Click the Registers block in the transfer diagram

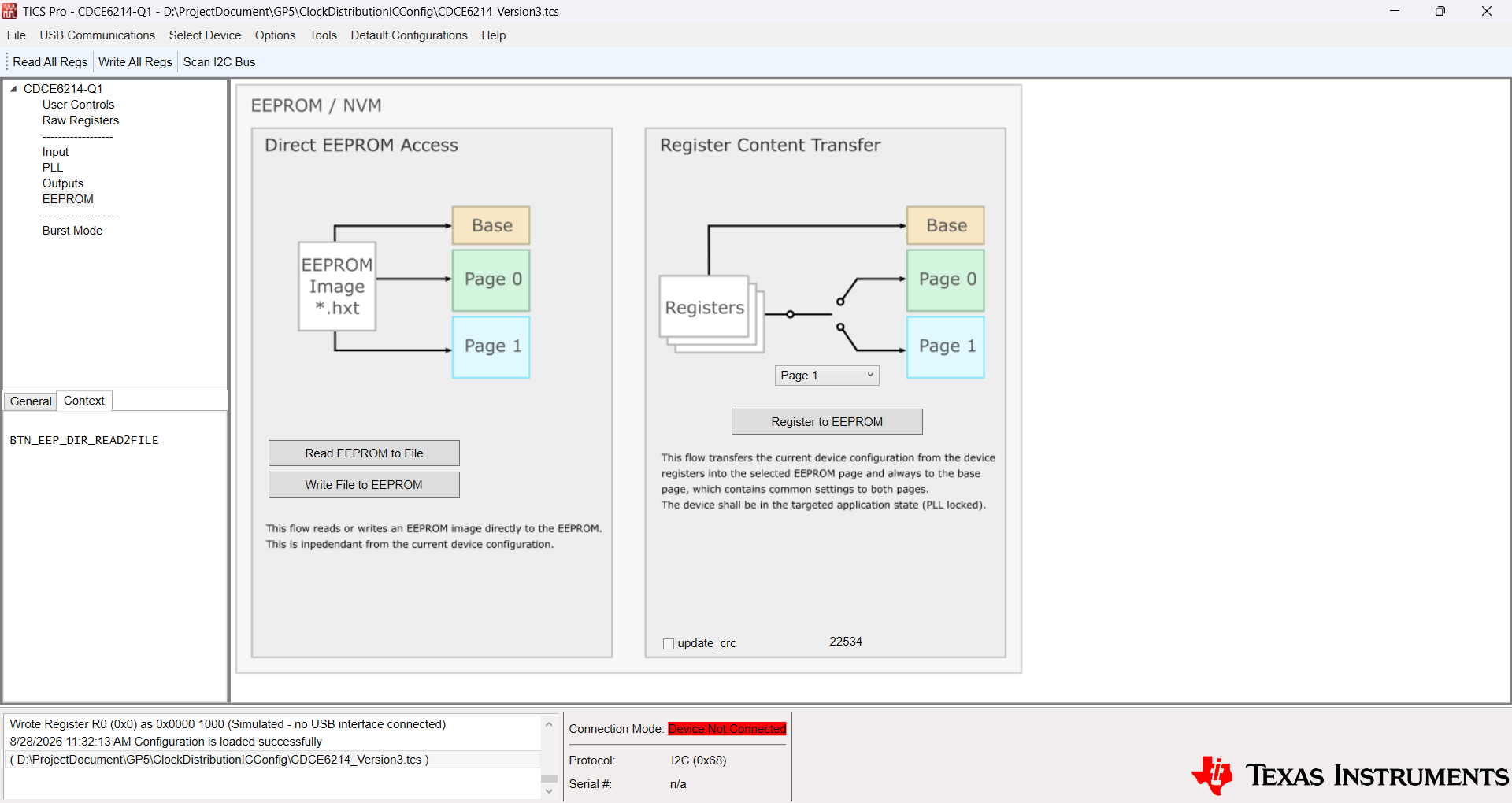tap(704, 307)
